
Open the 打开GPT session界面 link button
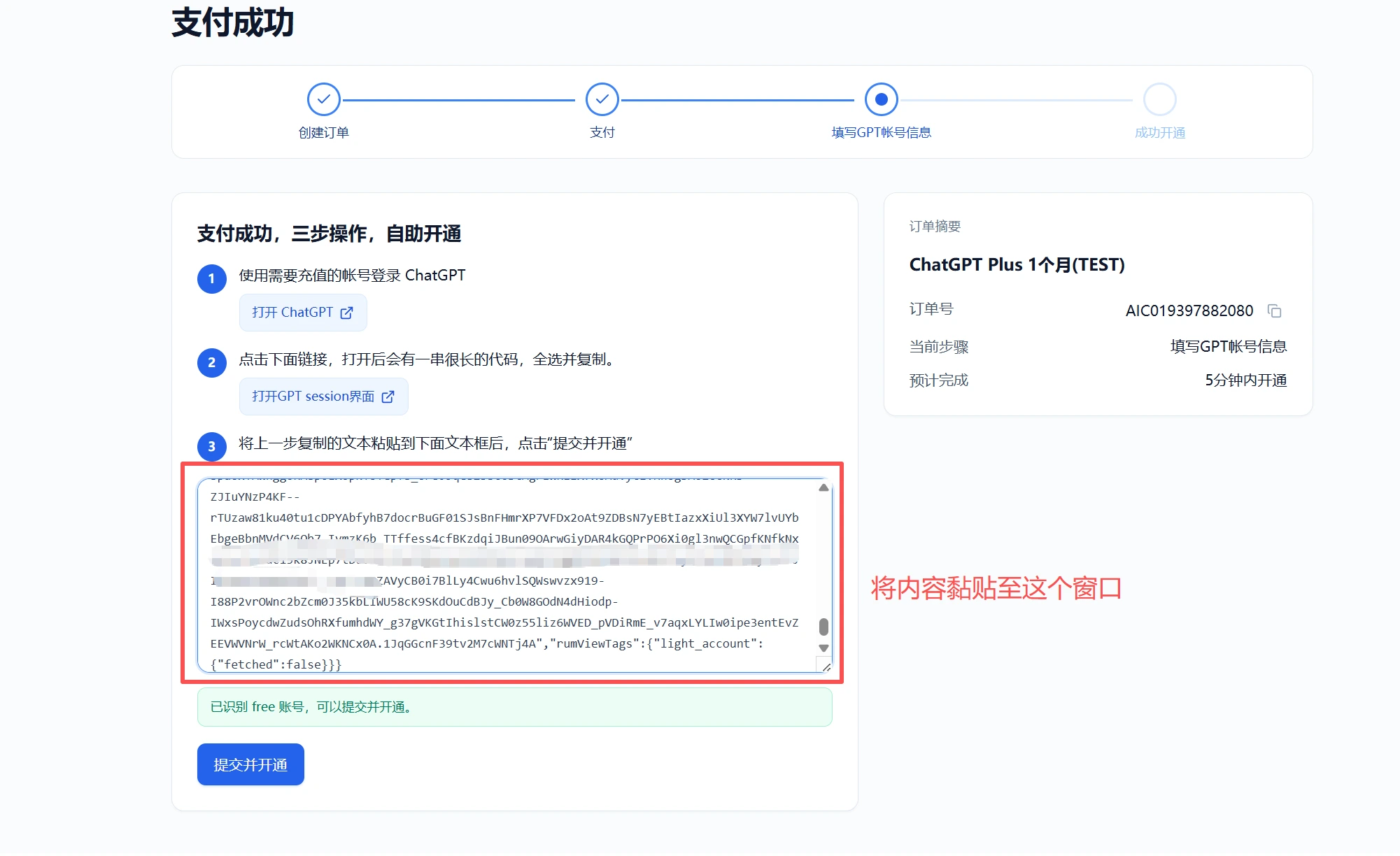pyautogui.click(x=323, y=397)
